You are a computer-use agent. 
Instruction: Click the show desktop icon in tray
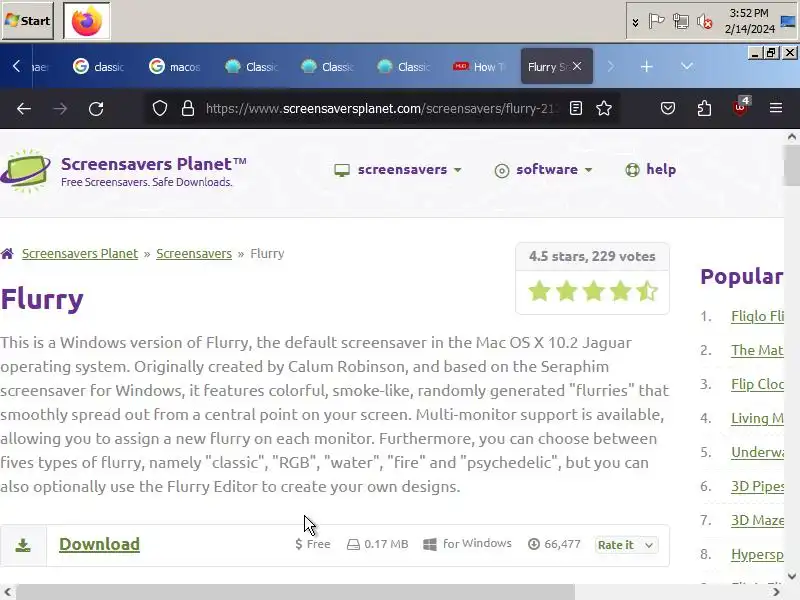coord(788,21)
